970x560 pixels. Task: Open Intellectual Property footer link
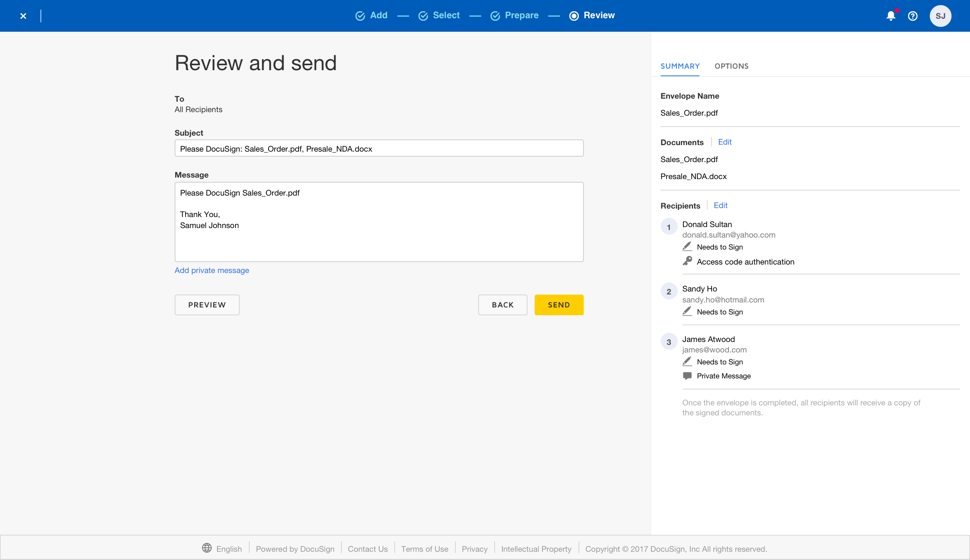pyautogui.click(x=536, y=549)
